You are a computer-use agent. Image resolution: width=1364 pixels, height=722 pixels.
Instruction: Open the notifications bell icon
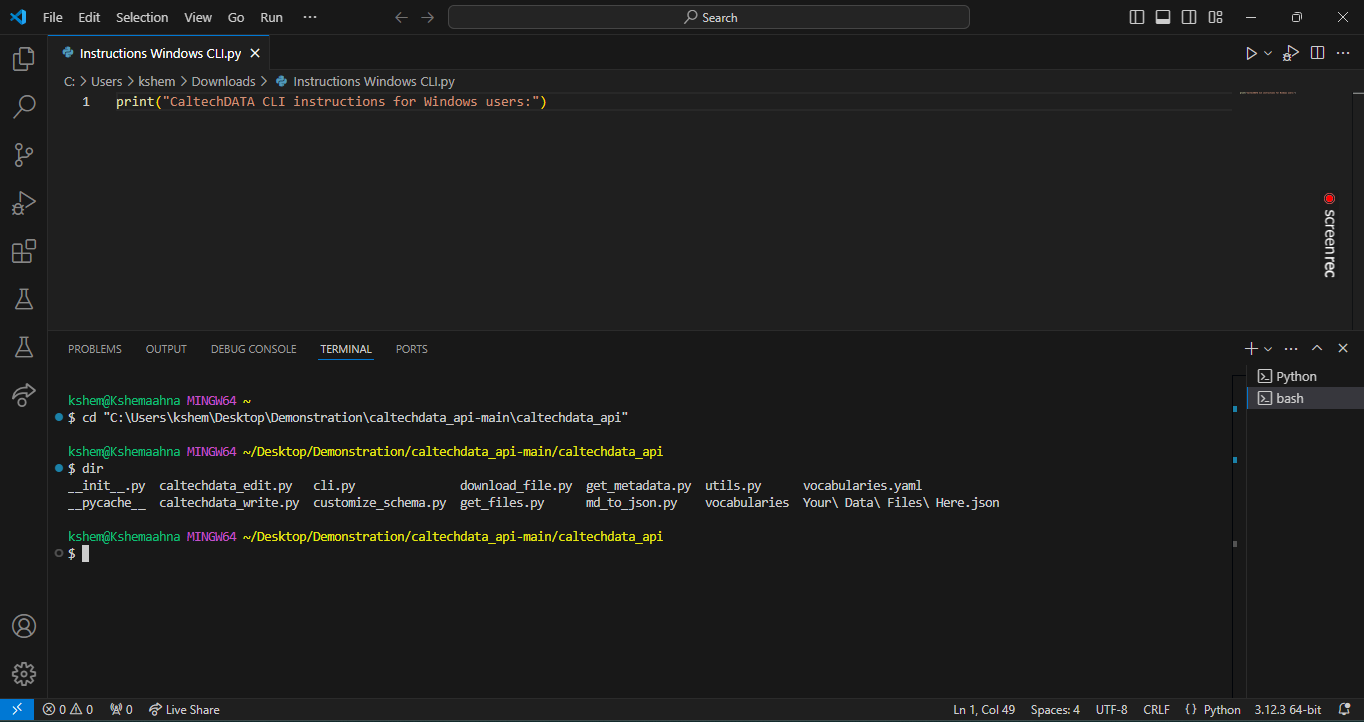1344,709
